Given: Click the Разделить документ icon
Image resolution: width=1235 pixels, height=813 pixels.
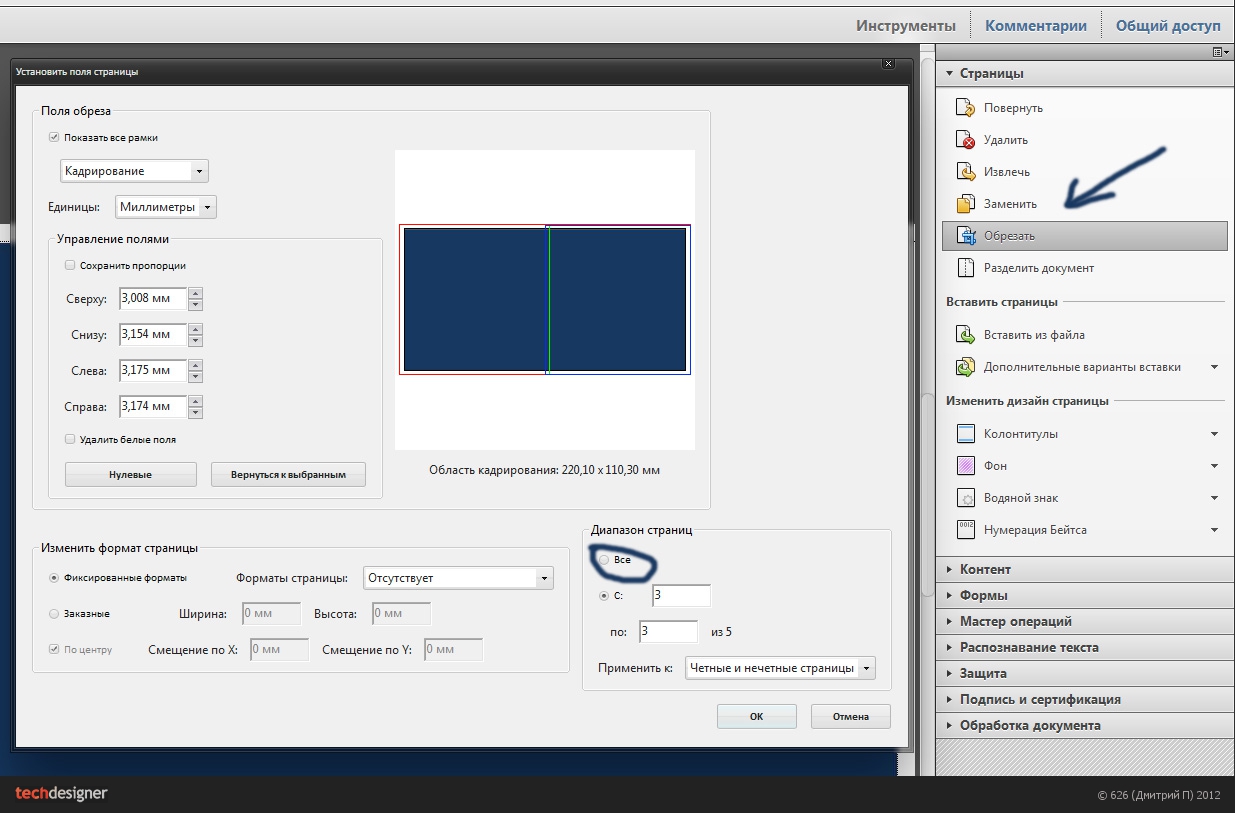Looking at the screenshot, I should click(x=965, y=268).
